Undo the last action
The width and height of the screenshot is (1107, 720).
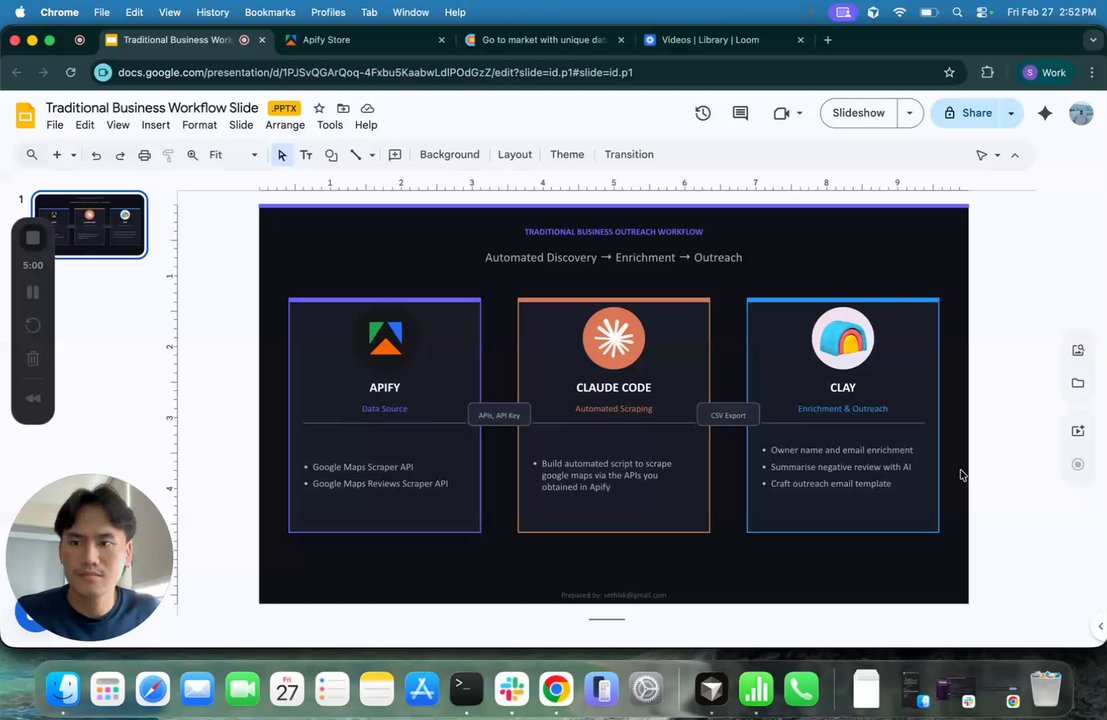click(x=96, y=155)
